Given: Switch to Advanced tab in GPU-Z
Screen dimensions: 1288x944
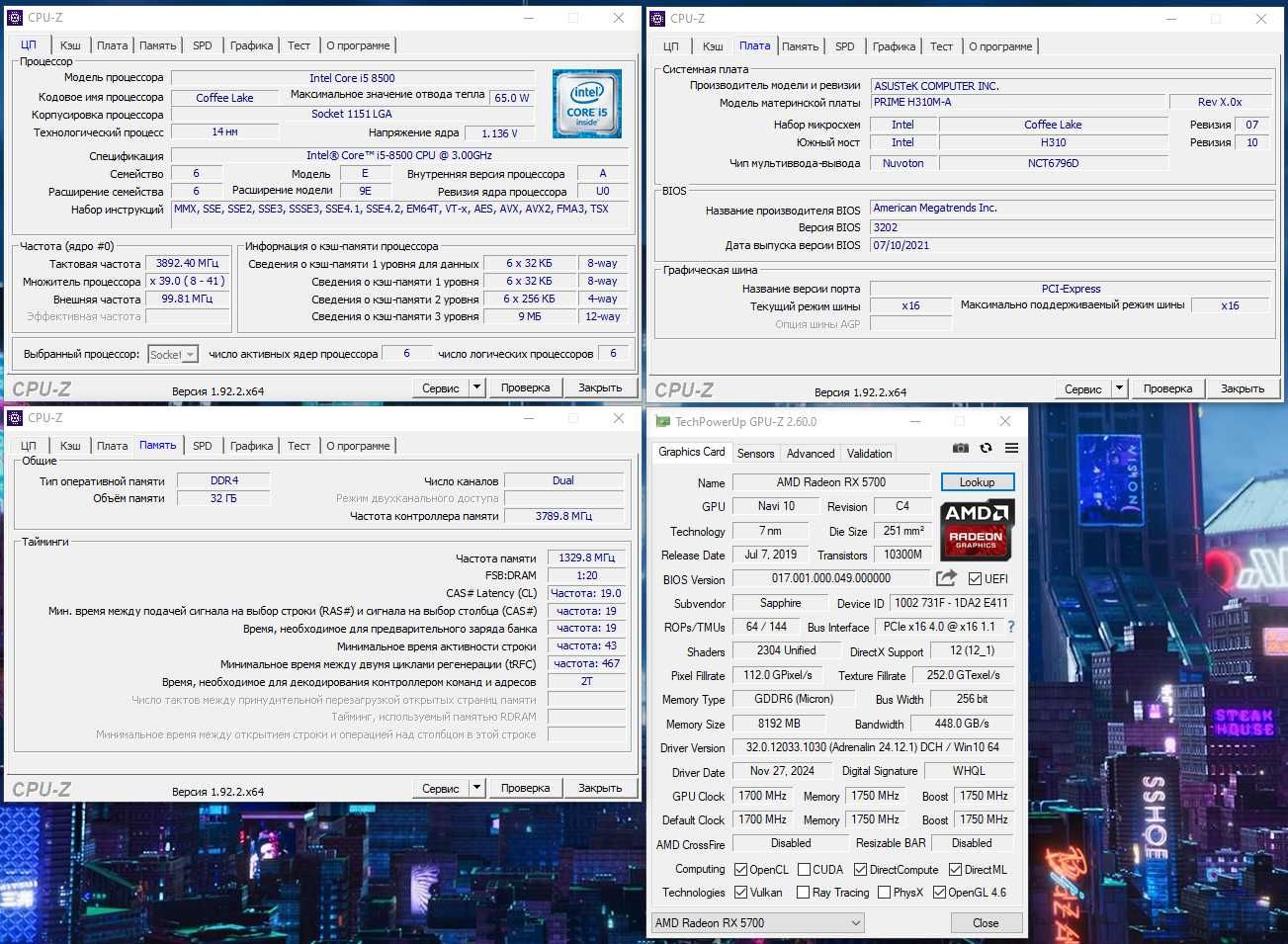Looking at the screenshot, I should pos(811,454).
